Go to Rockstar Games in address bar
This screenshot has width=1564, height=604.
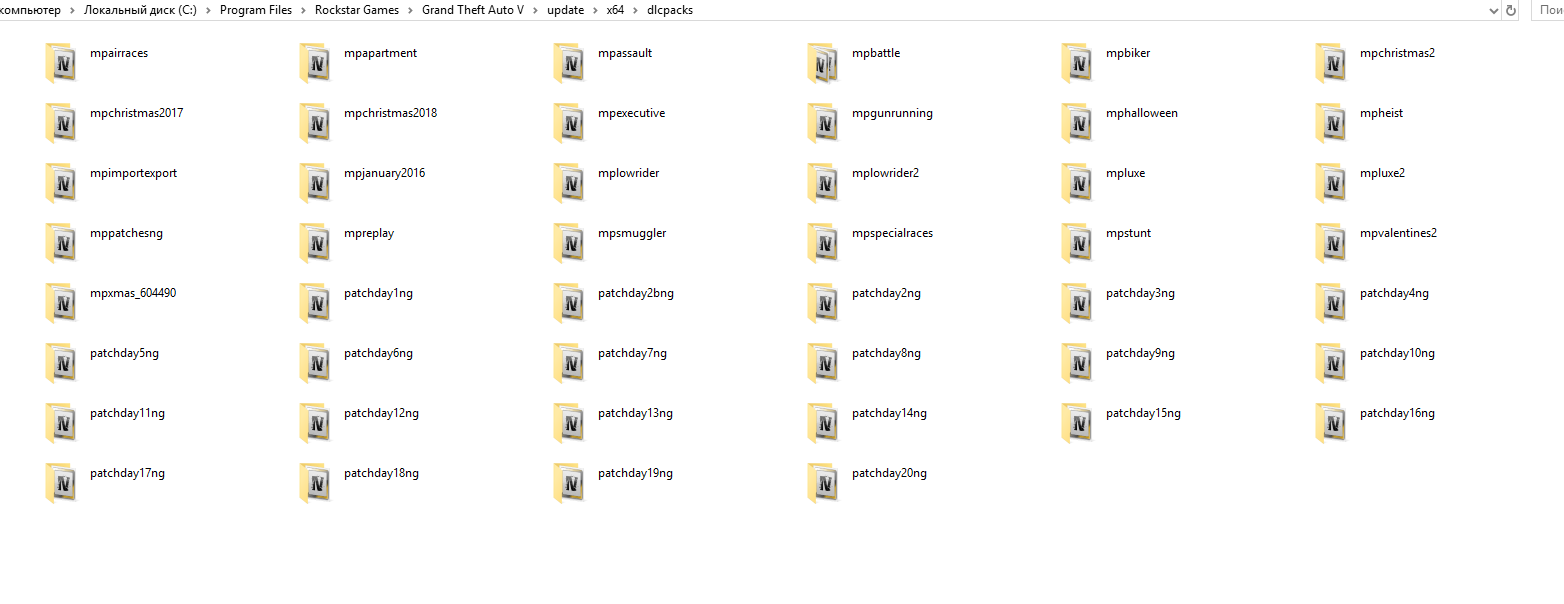point(357,10)
